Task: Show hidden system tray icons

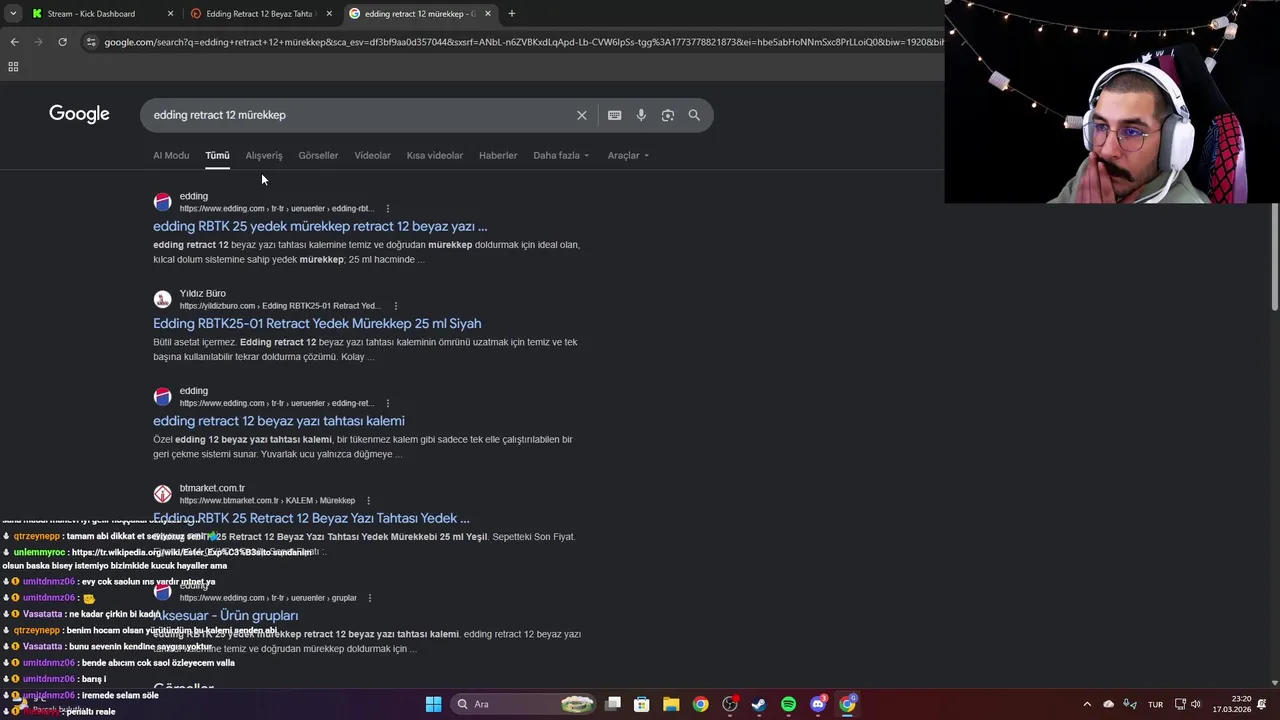Action: 1087,704
